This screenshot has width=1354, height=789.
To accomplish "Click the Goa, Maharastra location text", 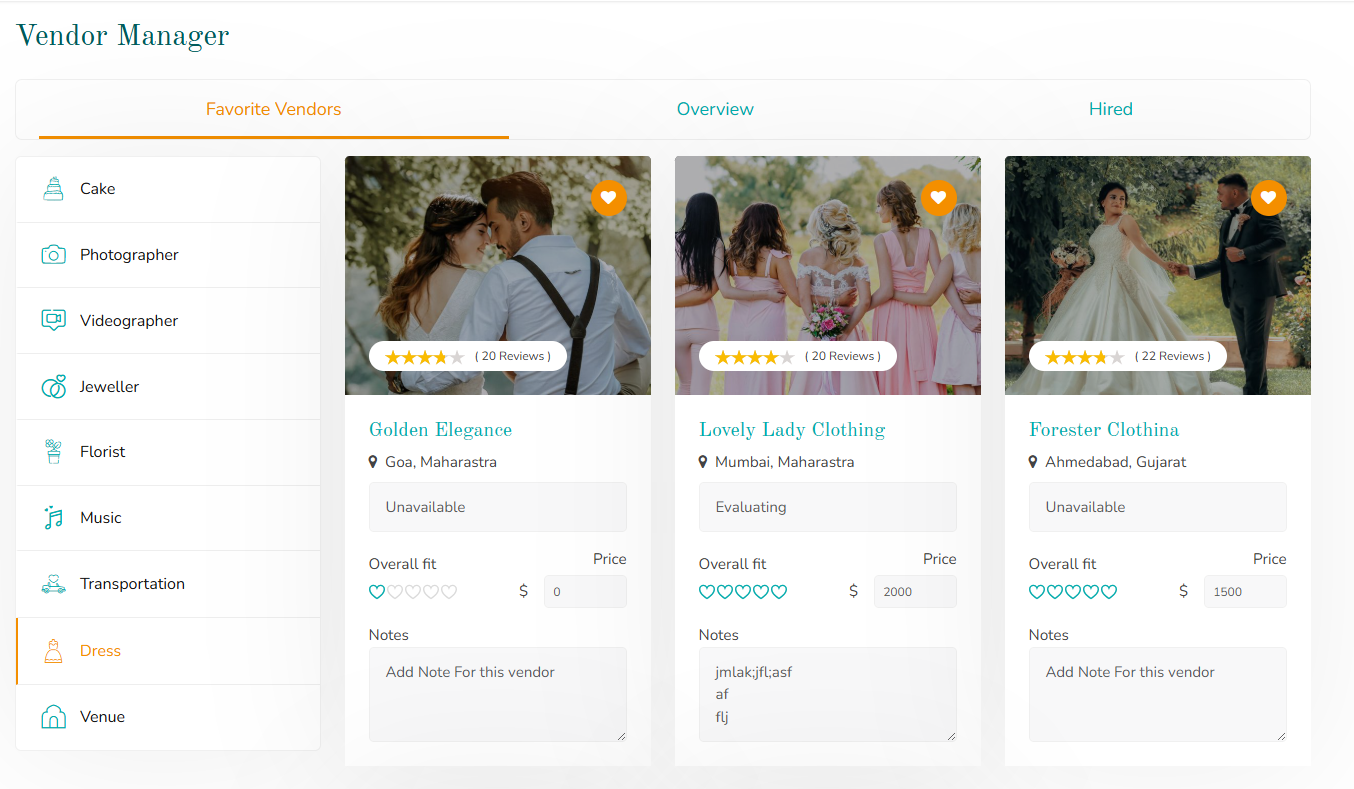I will point(441,462).
